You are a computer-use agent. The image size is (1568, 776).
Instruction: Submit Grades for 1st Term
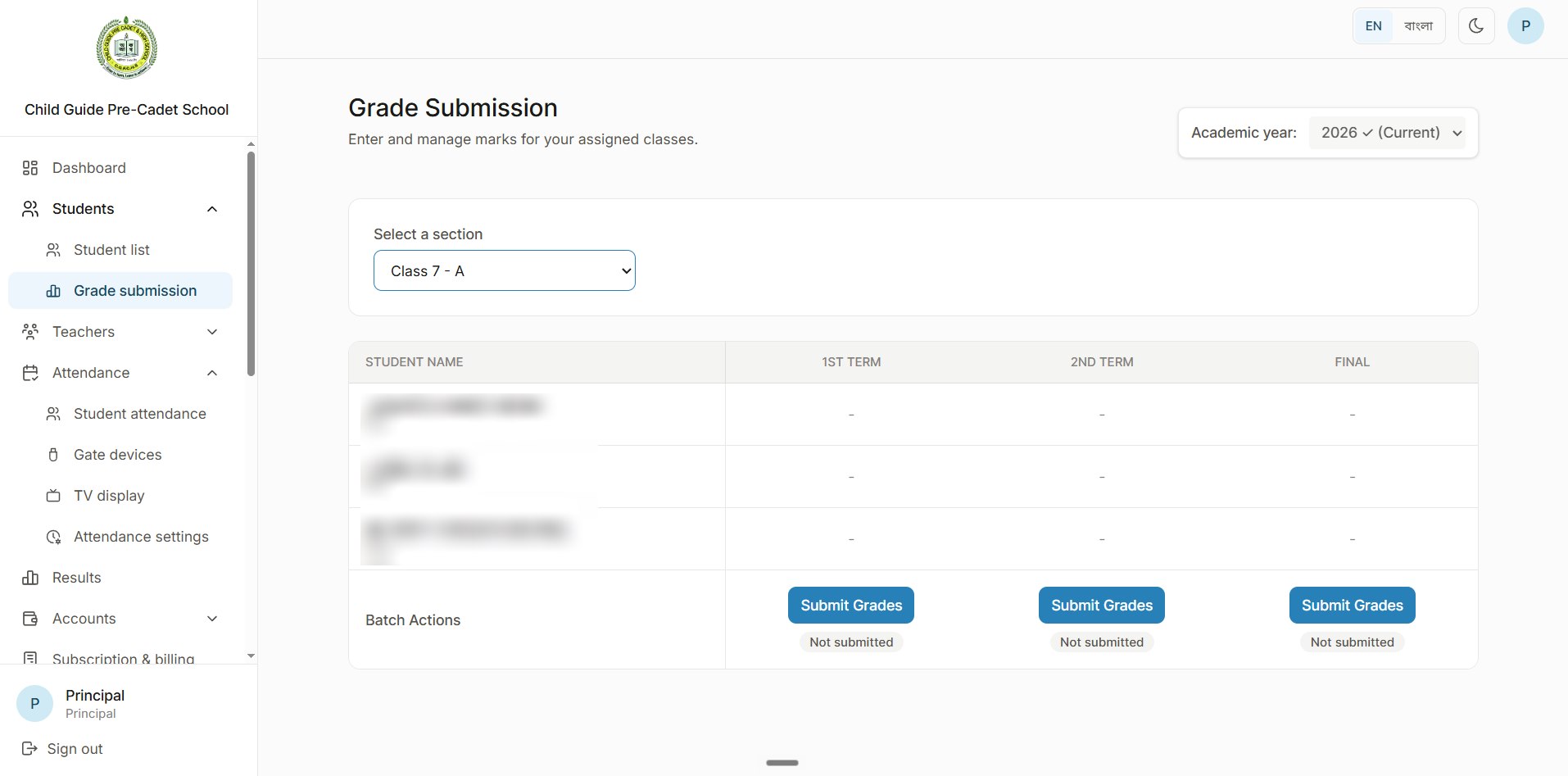[x=851, y=606]
